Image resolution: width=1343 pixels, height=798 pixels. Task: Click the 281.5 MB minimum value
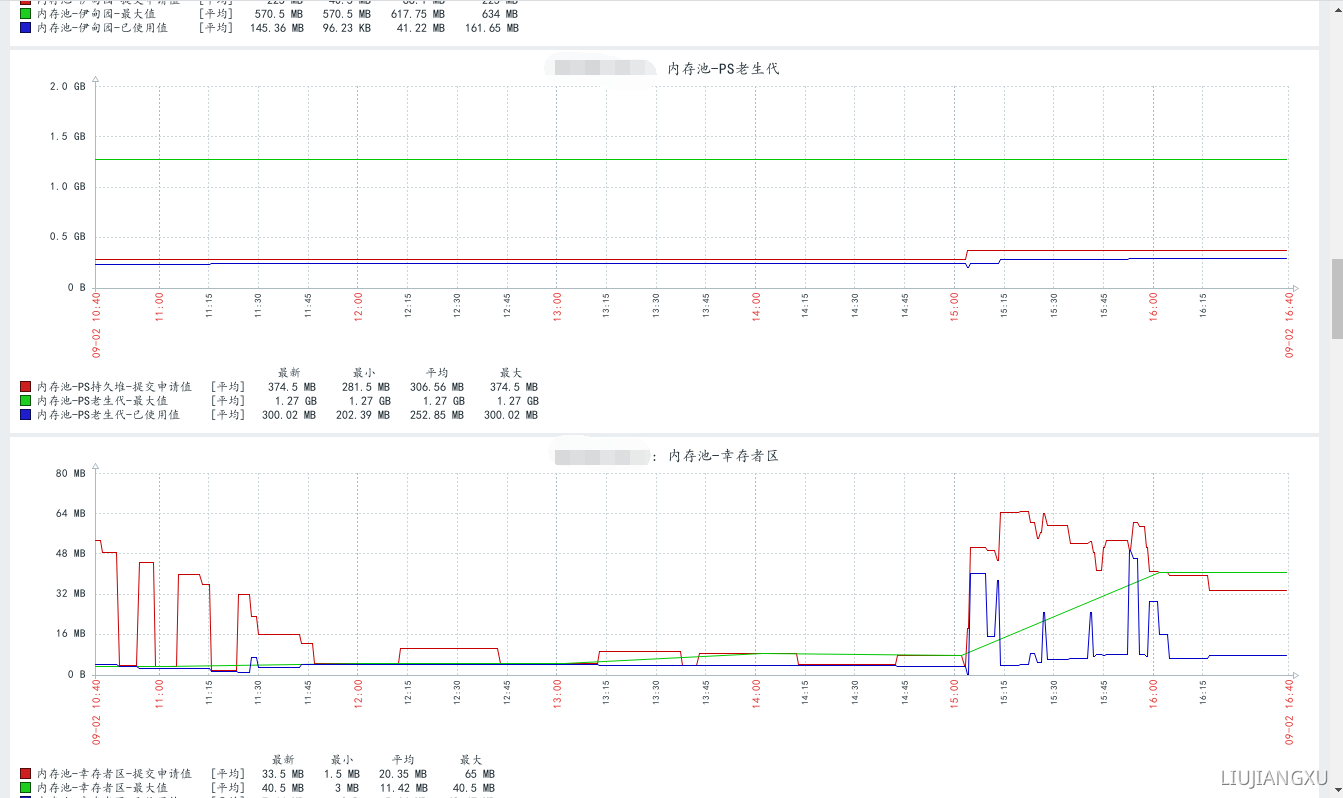(364, 387)
